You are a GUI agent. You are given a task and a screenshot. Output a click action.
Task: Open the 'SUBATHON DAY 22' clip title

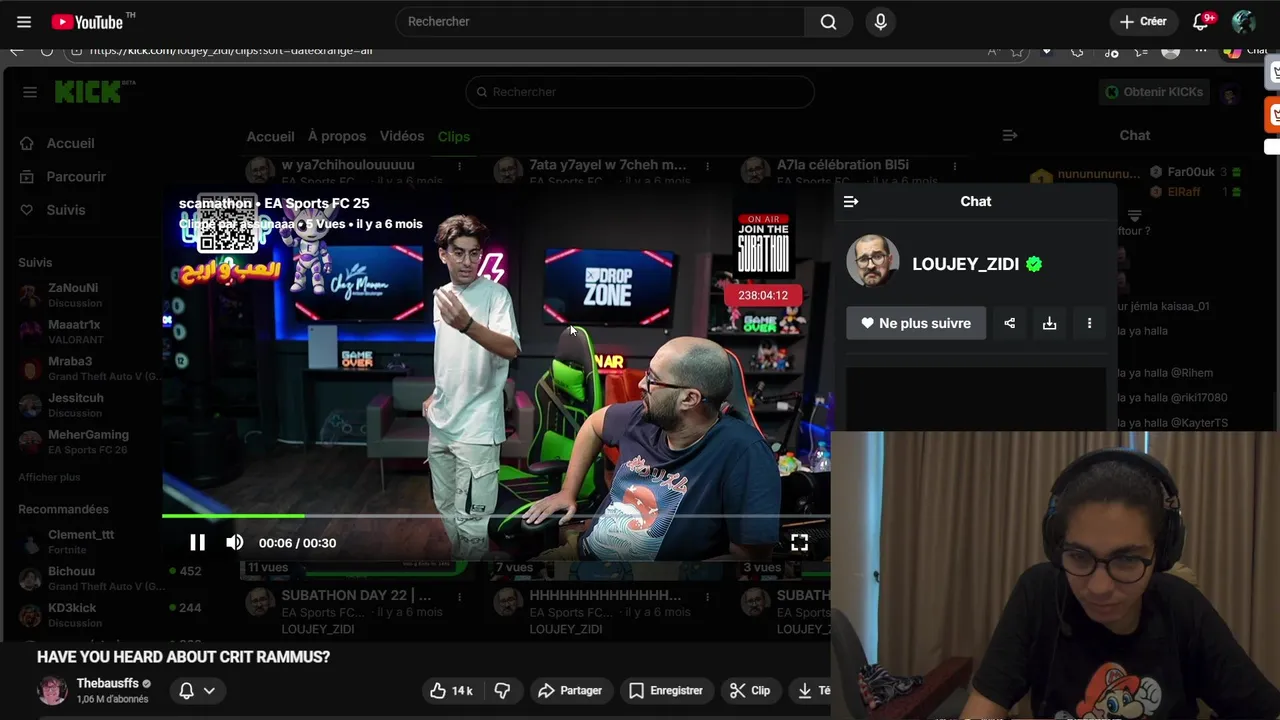coord(356,595)
